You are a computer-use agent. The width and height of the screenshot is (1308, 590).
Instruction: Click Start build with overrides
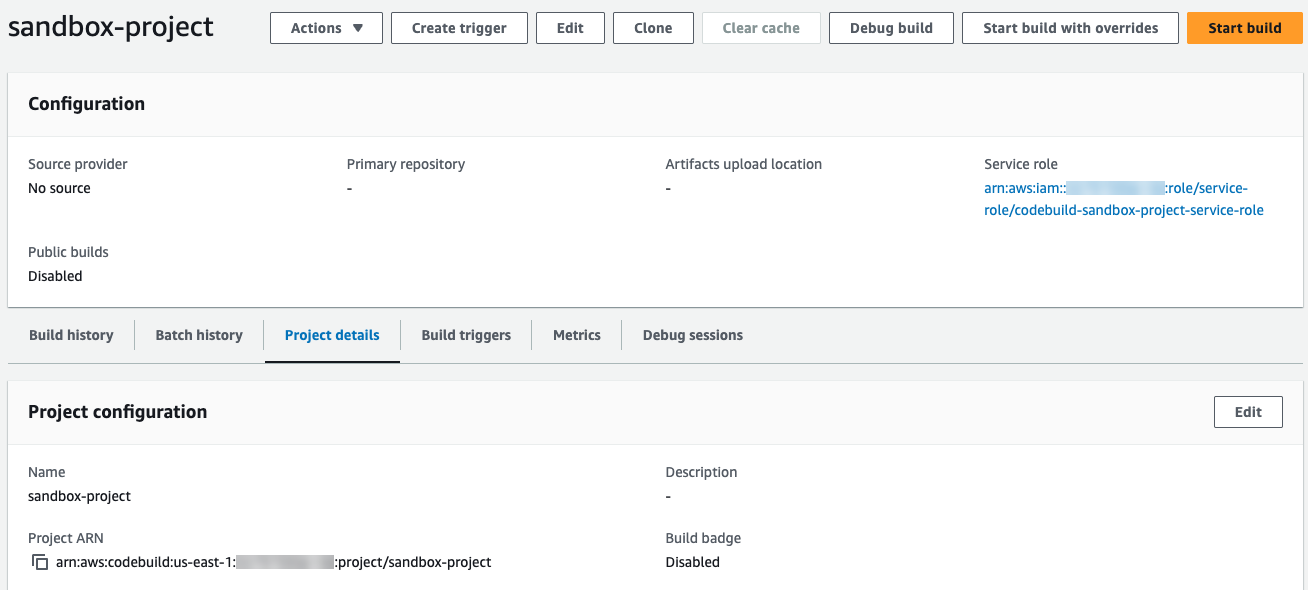pos(1070,28)
